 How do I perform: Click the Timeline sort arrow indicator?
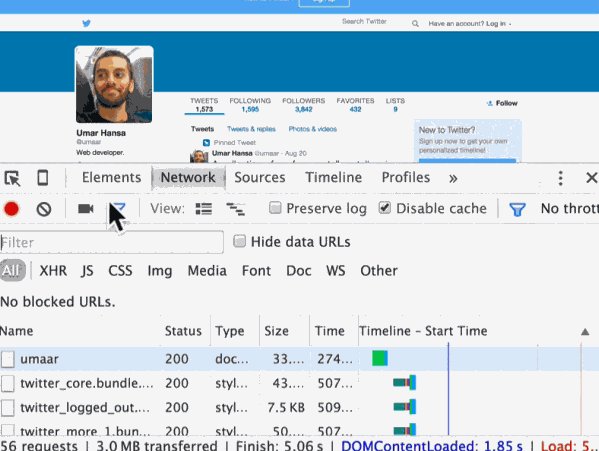click(585, 331)
